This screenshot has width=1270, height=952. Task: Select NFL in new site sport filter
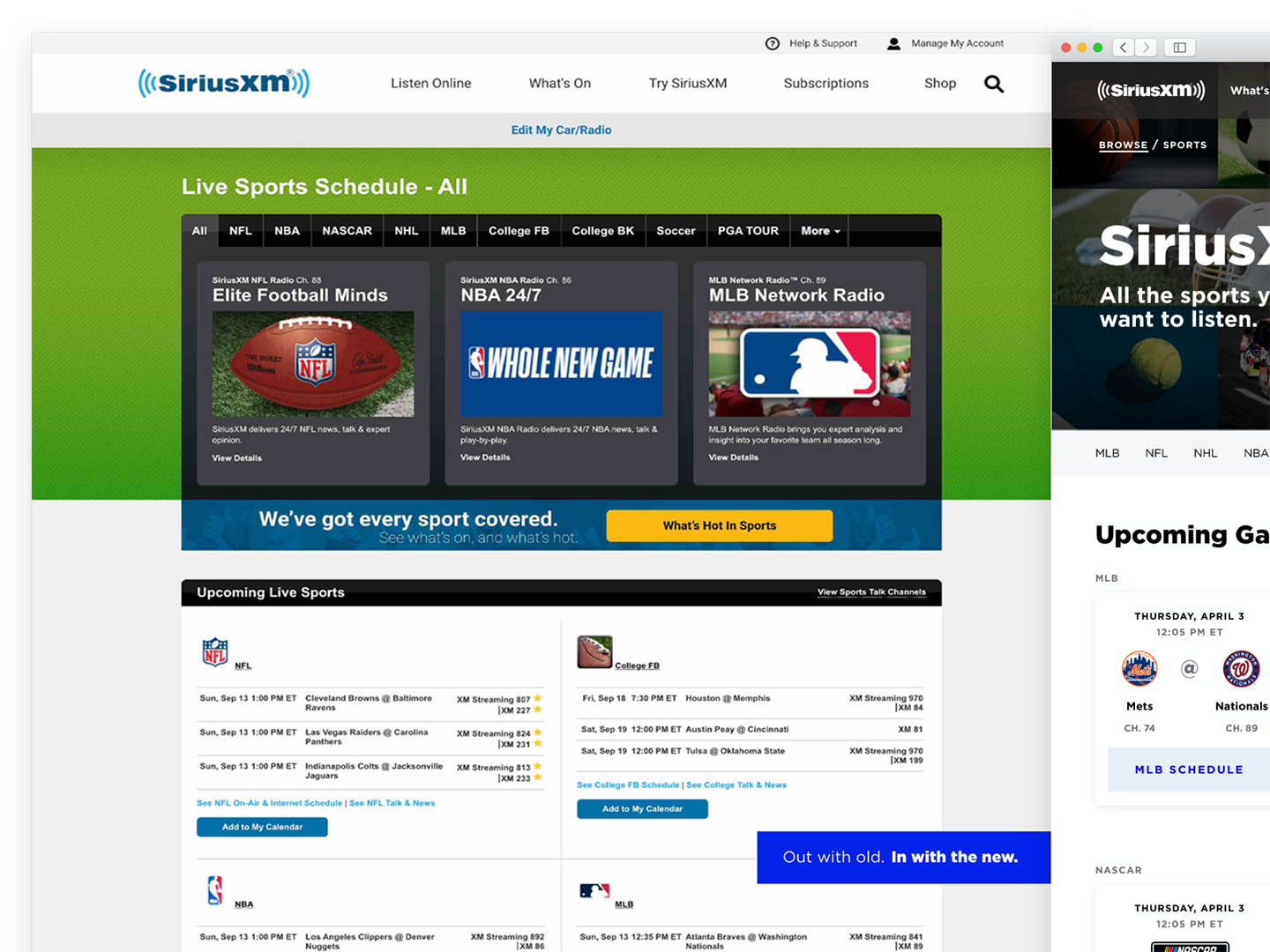[1156, 453]
